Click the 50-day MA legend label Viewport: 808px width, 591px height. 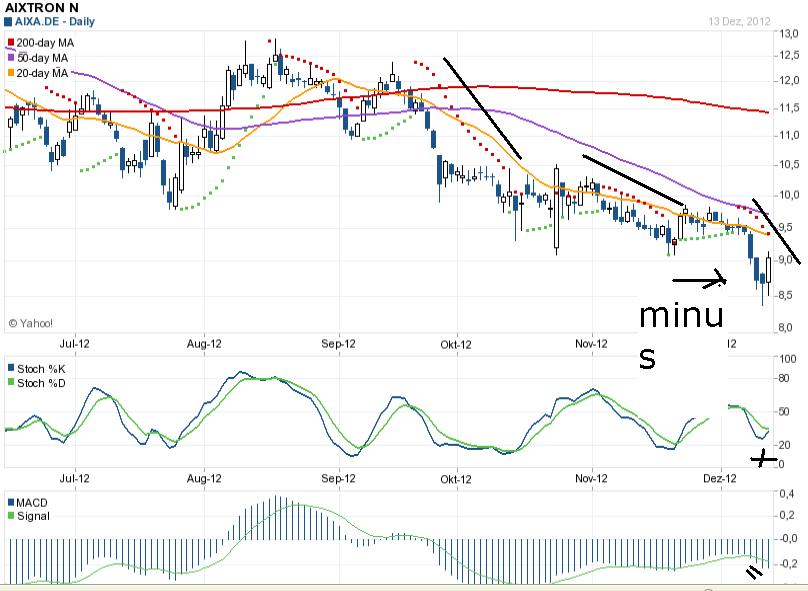coord(42,58)
